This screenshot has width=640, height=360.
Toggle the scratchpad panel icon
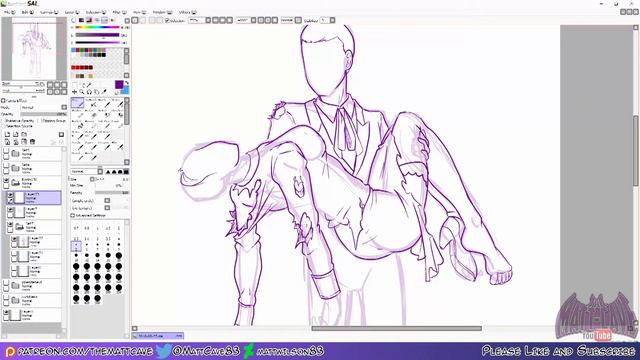(x=113, y=20)
